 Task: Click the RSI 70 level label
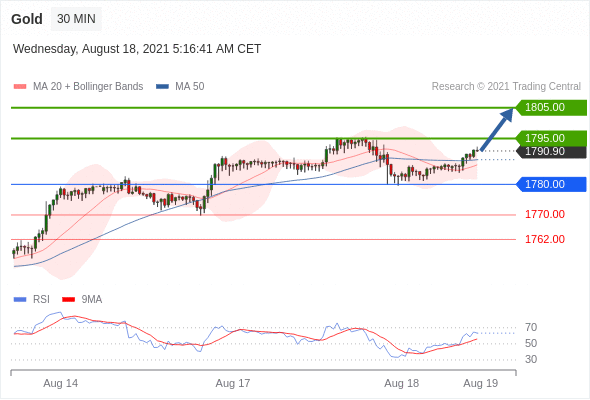531,327
